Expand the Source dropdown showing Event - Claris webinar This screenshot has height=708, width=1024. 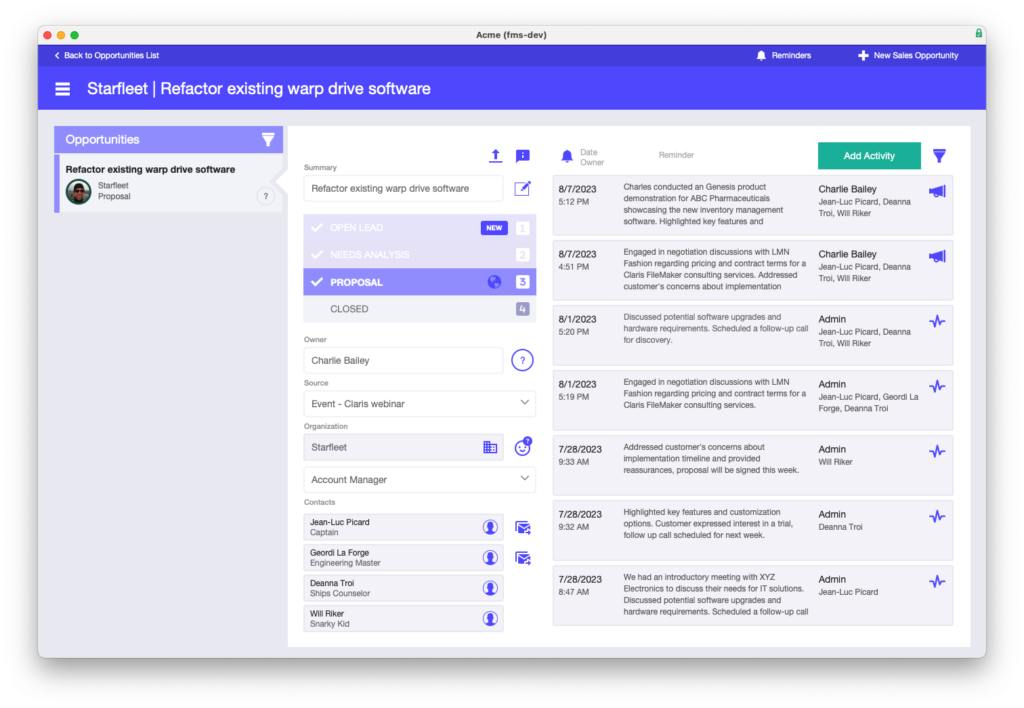click(x=419, y=404)
